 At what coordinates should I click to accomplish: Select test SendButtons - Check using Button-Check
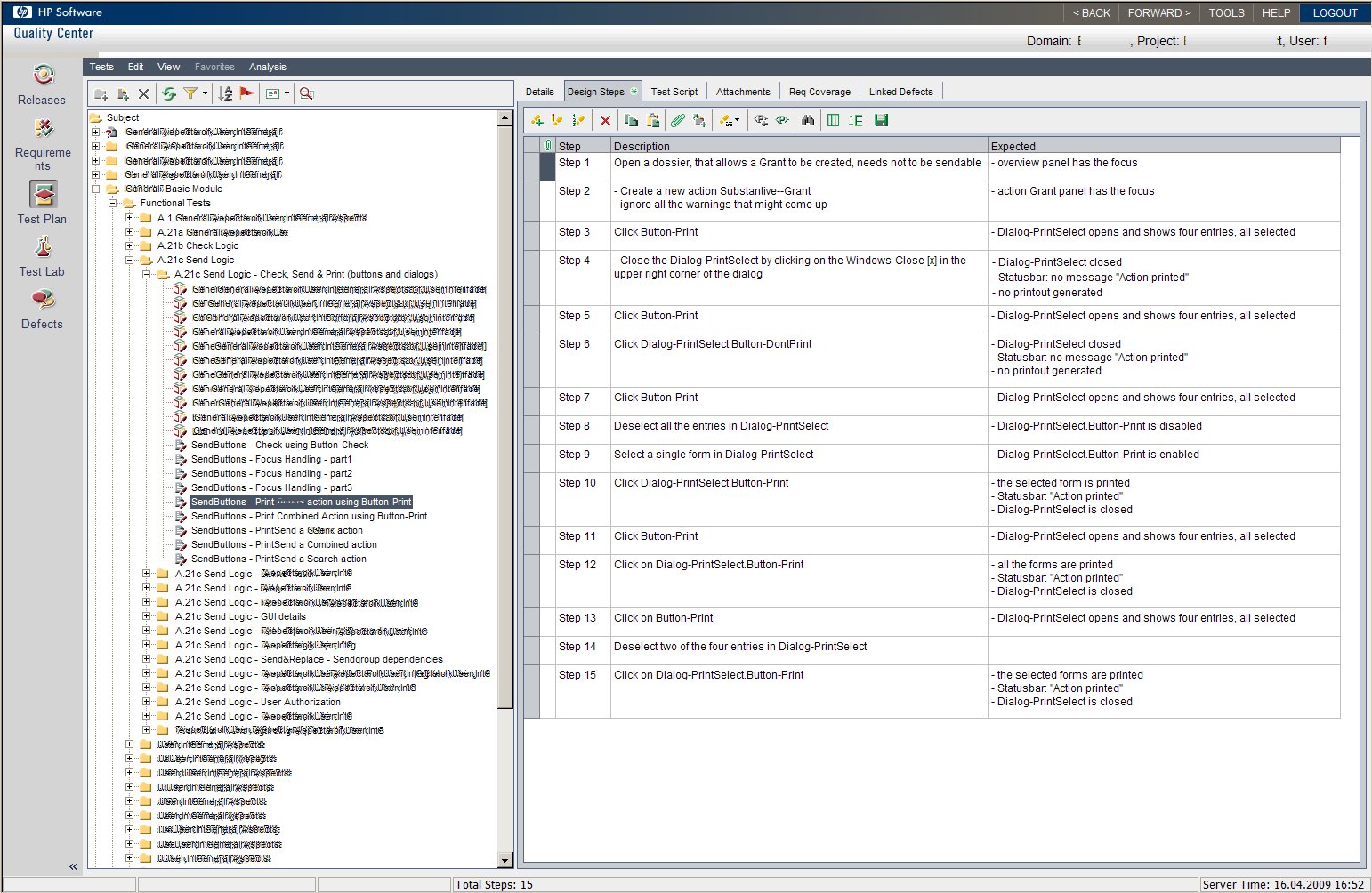coord(279,445)
